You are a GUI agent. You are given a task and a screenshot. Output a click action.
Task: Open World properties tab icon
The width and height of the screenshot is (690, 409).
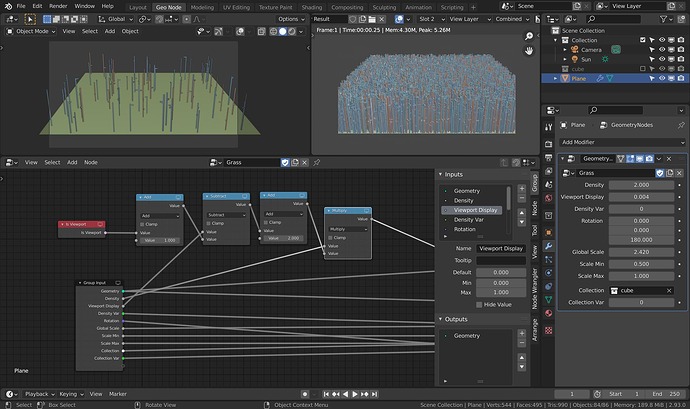(x=548, y=198)
